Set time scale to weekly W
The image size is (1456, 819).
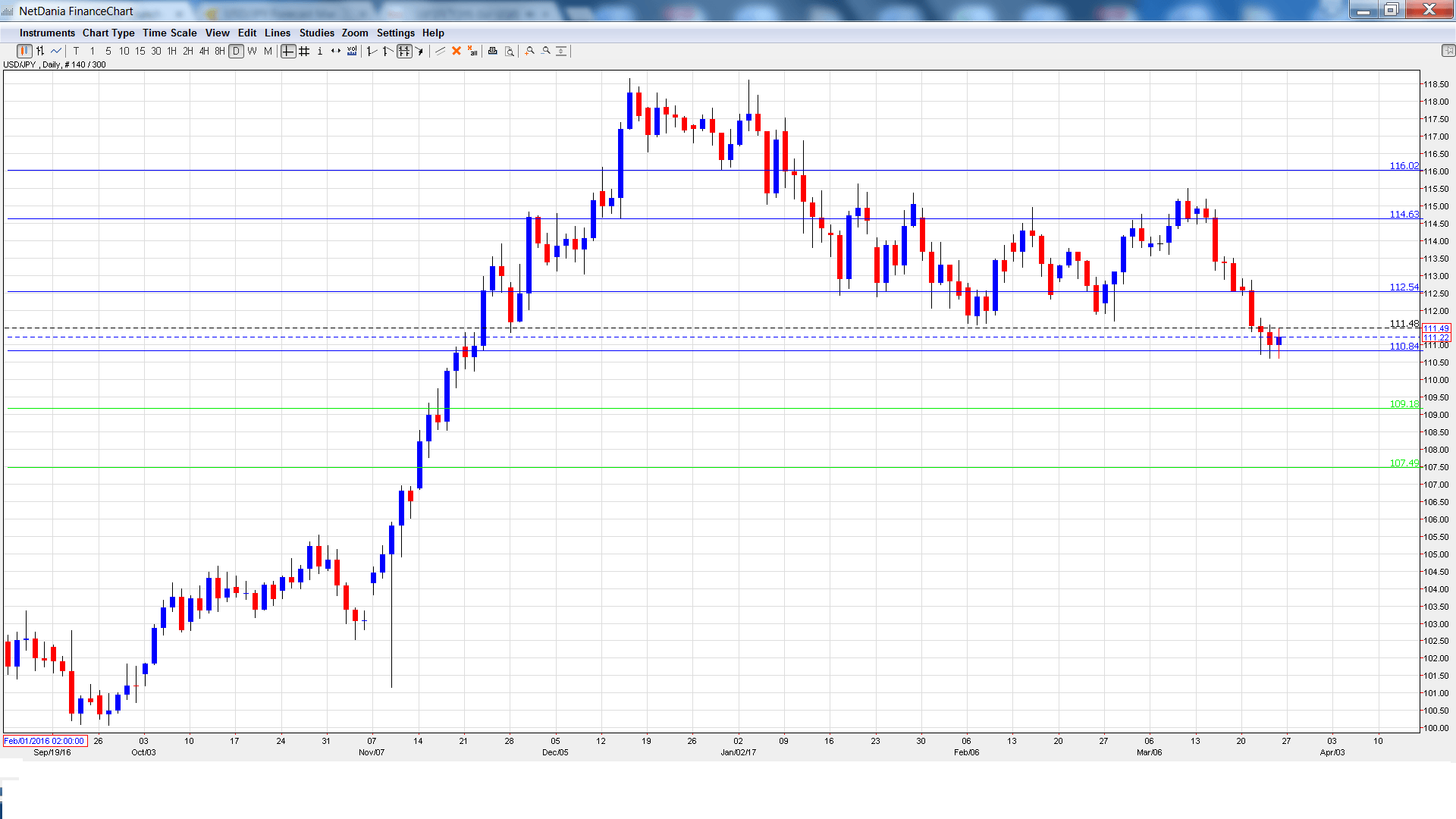point(252,51)
